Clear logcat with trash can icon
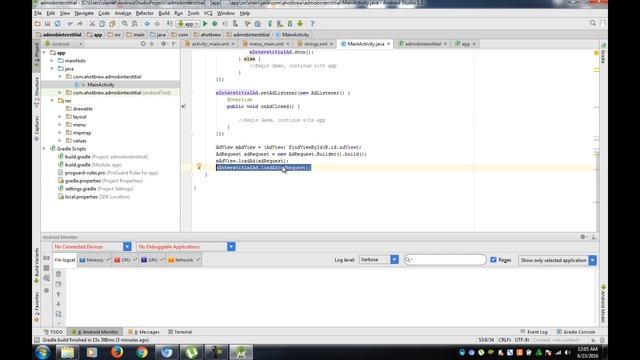This screenshot has height=360, width=640. tap(58, 274)
